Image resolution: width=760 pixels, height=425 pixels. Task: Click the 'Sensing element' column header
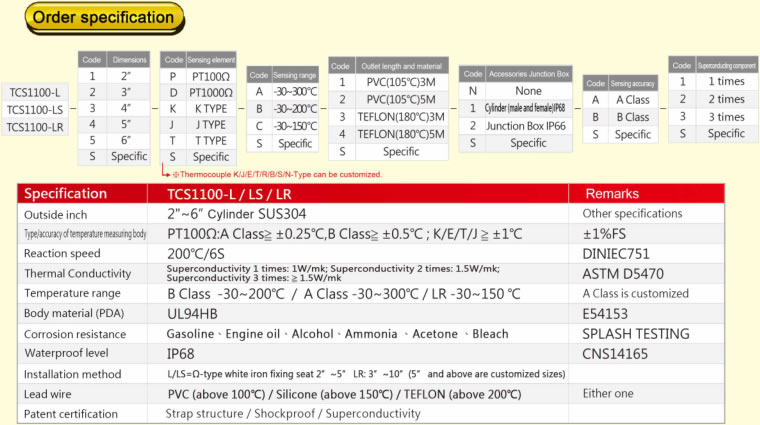[x=211, y=60]
